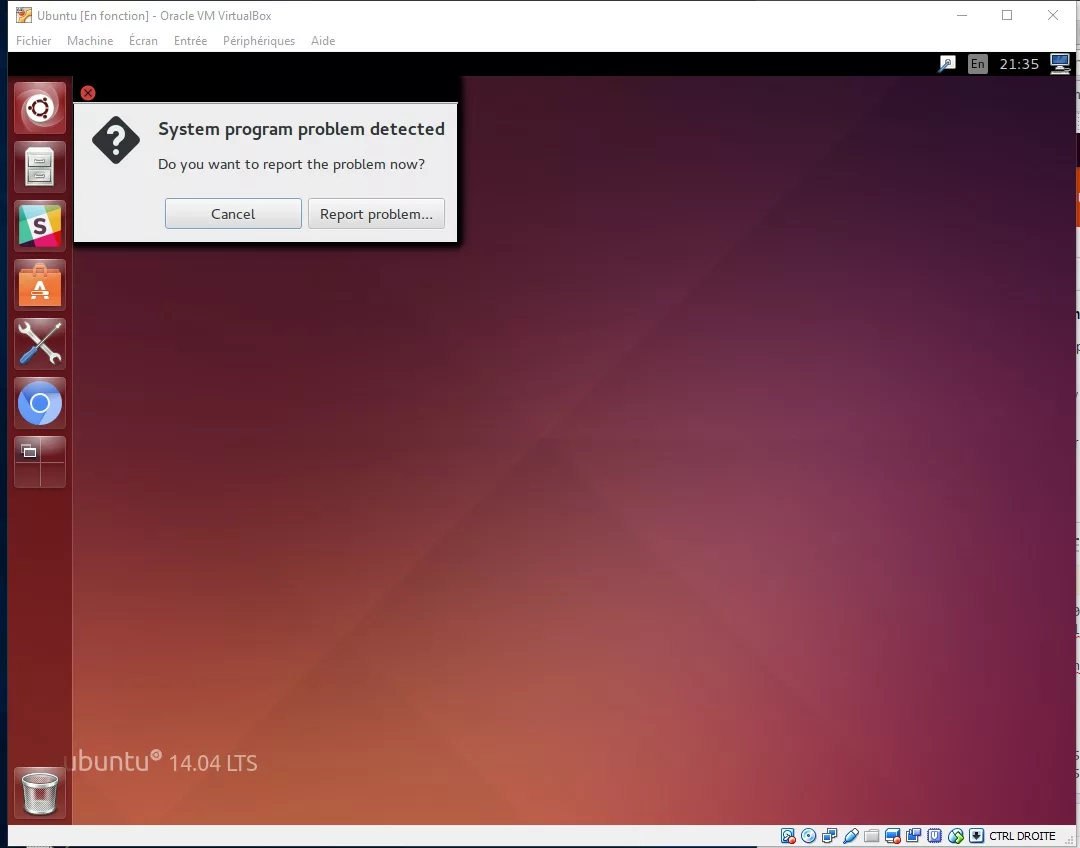This screenshot has height=848, width=1080.
Task: Click the VirtualBox window title bar icon
Action: click(24, 14)
